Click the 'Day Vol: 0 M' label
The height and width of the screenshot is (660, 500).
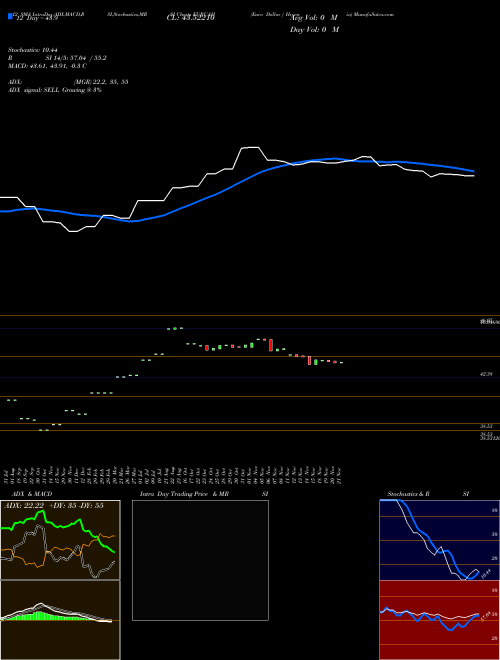[x=314, y=29]
